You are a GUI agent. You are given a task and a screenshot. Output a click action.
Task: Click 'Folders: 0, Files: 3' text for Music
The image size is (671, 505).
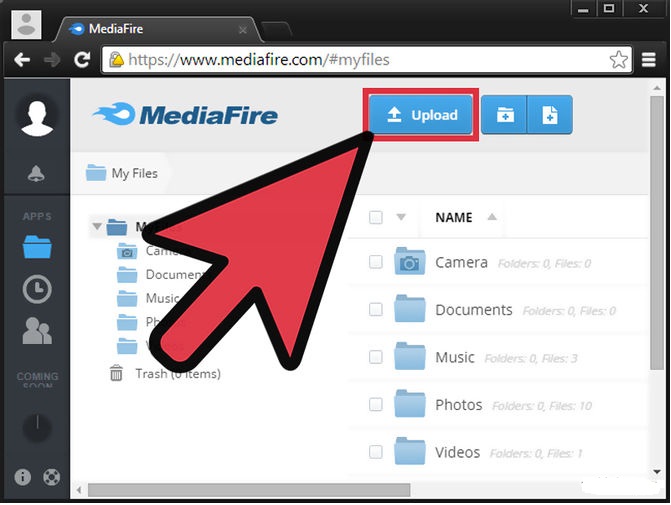tap(531, 358)
